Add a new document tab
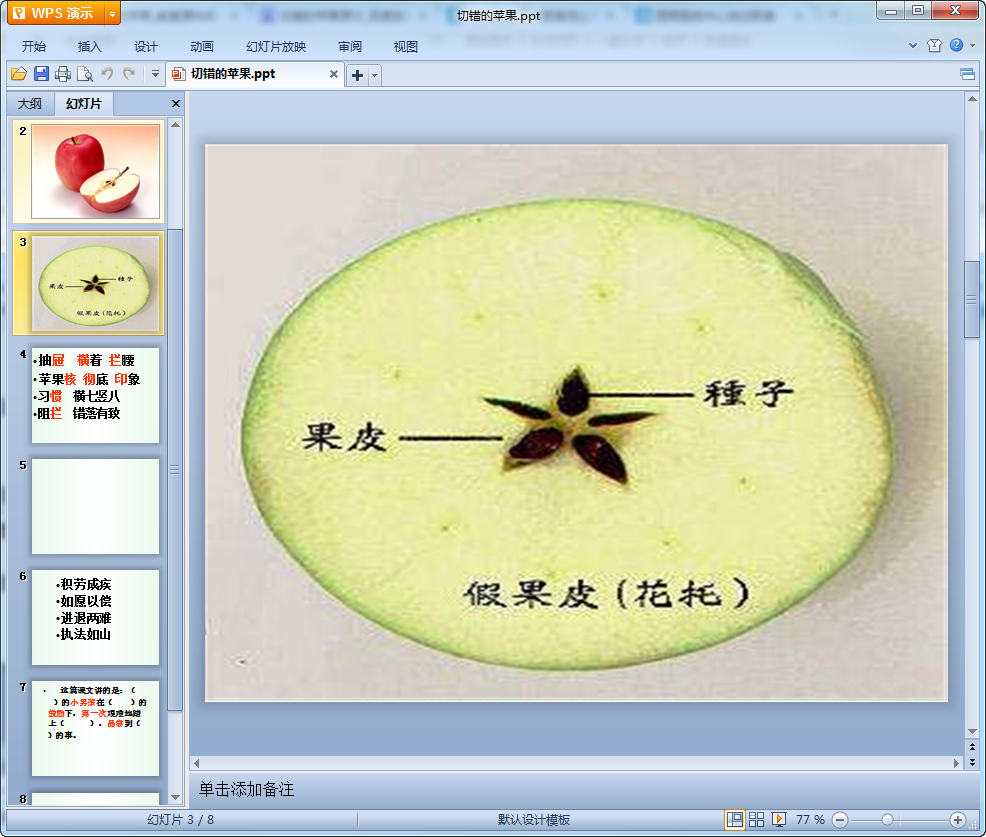The image size is (986, 837). click(x=357, y=75)
